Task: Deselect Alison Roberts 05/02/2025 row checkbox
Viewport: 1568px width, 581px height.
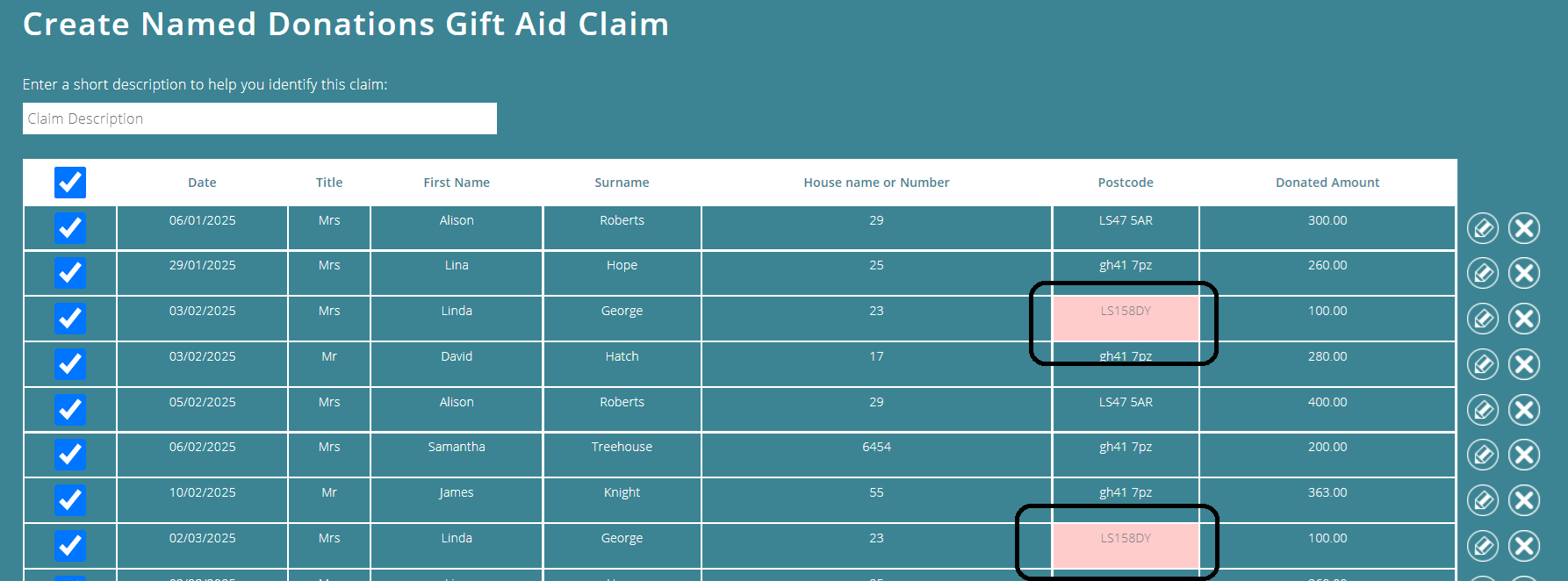Action: [70, 410]
